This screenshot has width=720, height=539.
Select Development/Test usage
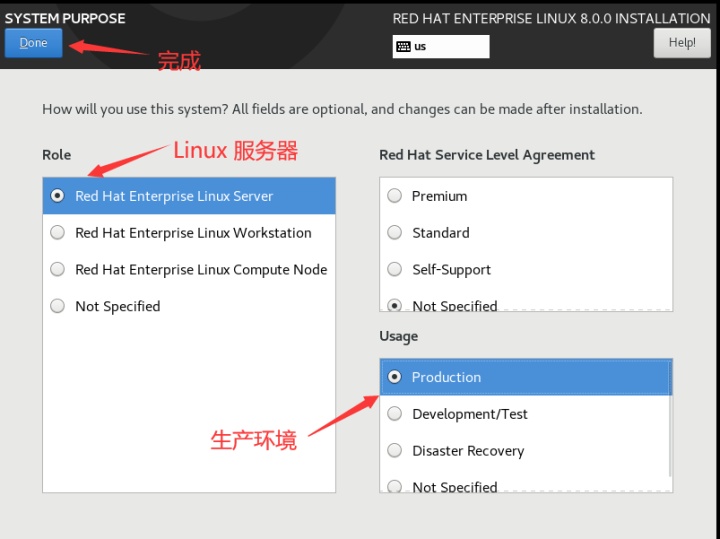tap(526, 414)
